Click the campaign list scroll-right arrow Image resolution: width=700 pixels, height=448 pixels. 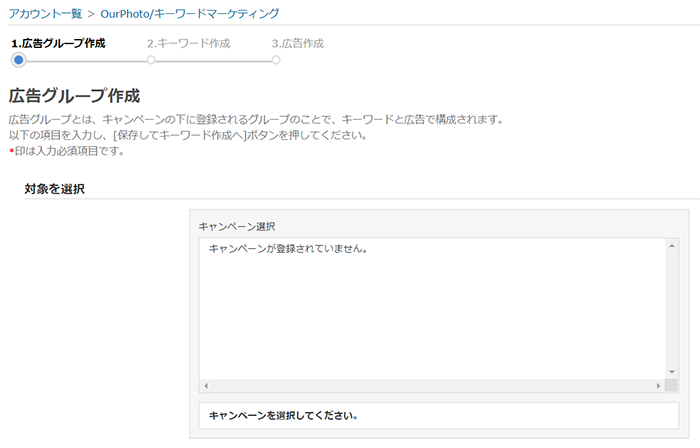tap(658, 386)
